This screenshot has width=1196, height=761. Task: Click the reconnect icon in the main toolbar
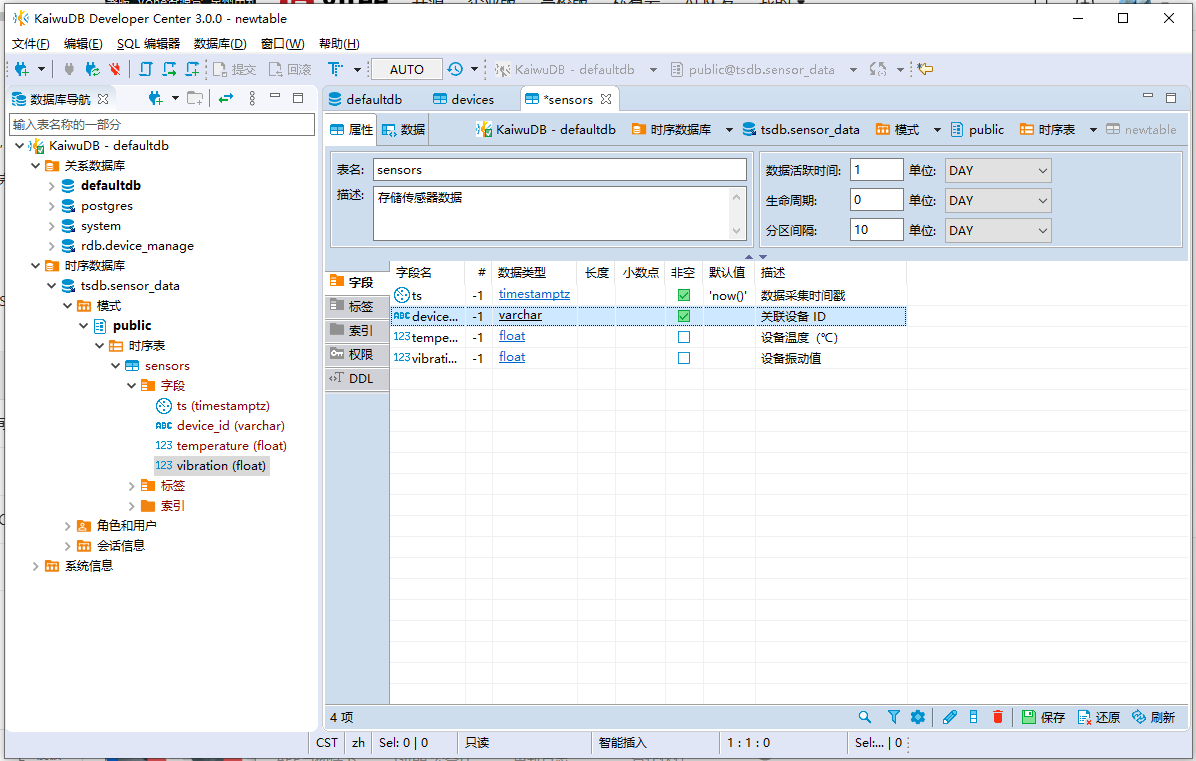coord(92,69)
